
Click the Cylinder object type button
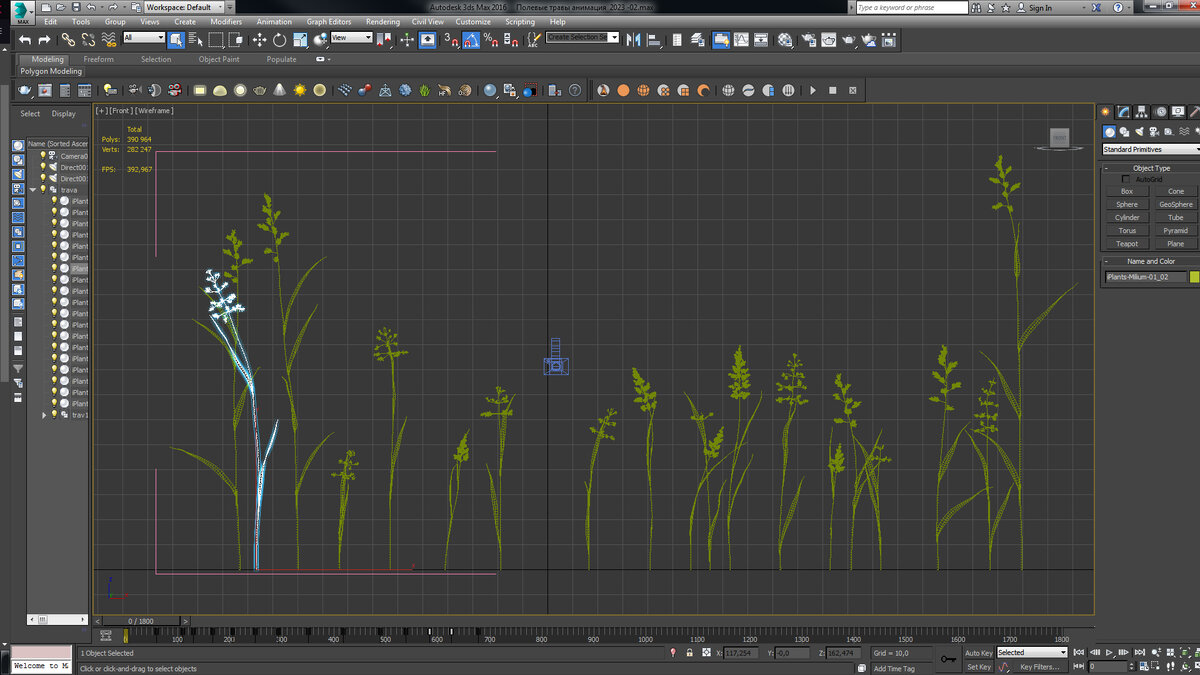coord(1127,217)
